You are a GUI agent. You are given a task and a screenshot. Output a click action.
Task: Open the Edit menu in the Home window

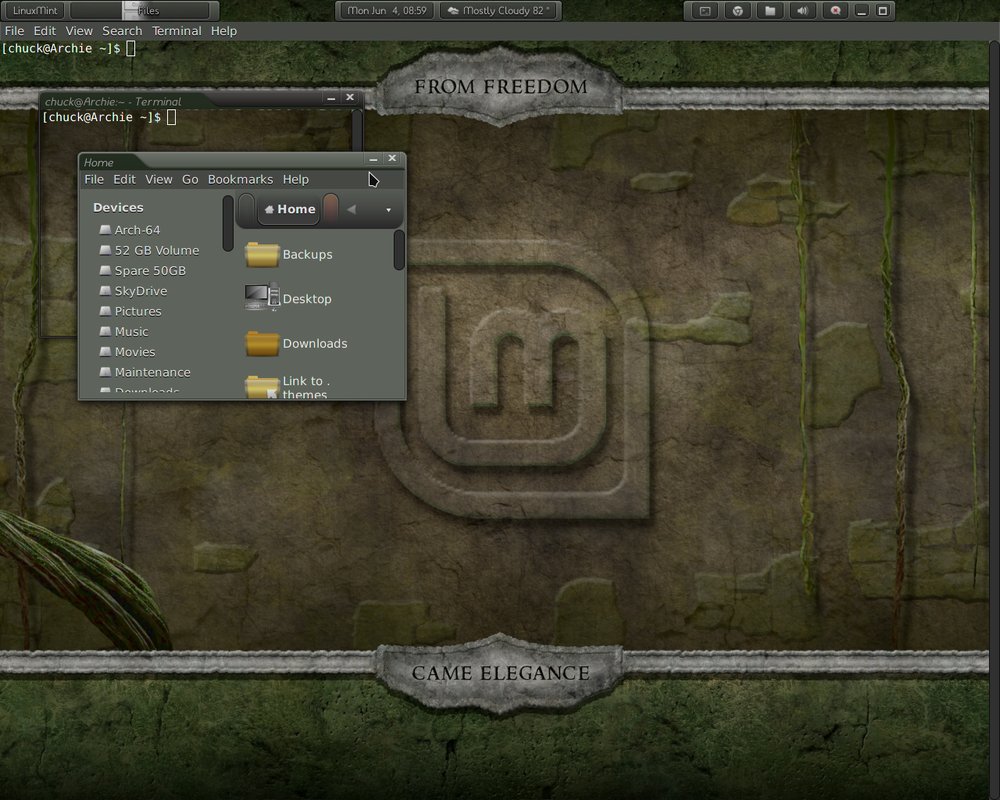coord(124,179)
